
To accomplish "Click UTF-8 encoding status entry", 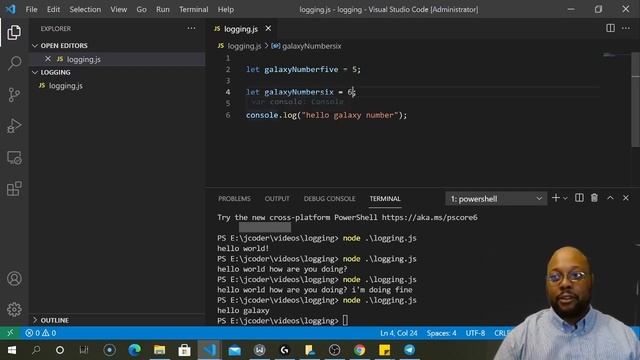I will (476, 333).
